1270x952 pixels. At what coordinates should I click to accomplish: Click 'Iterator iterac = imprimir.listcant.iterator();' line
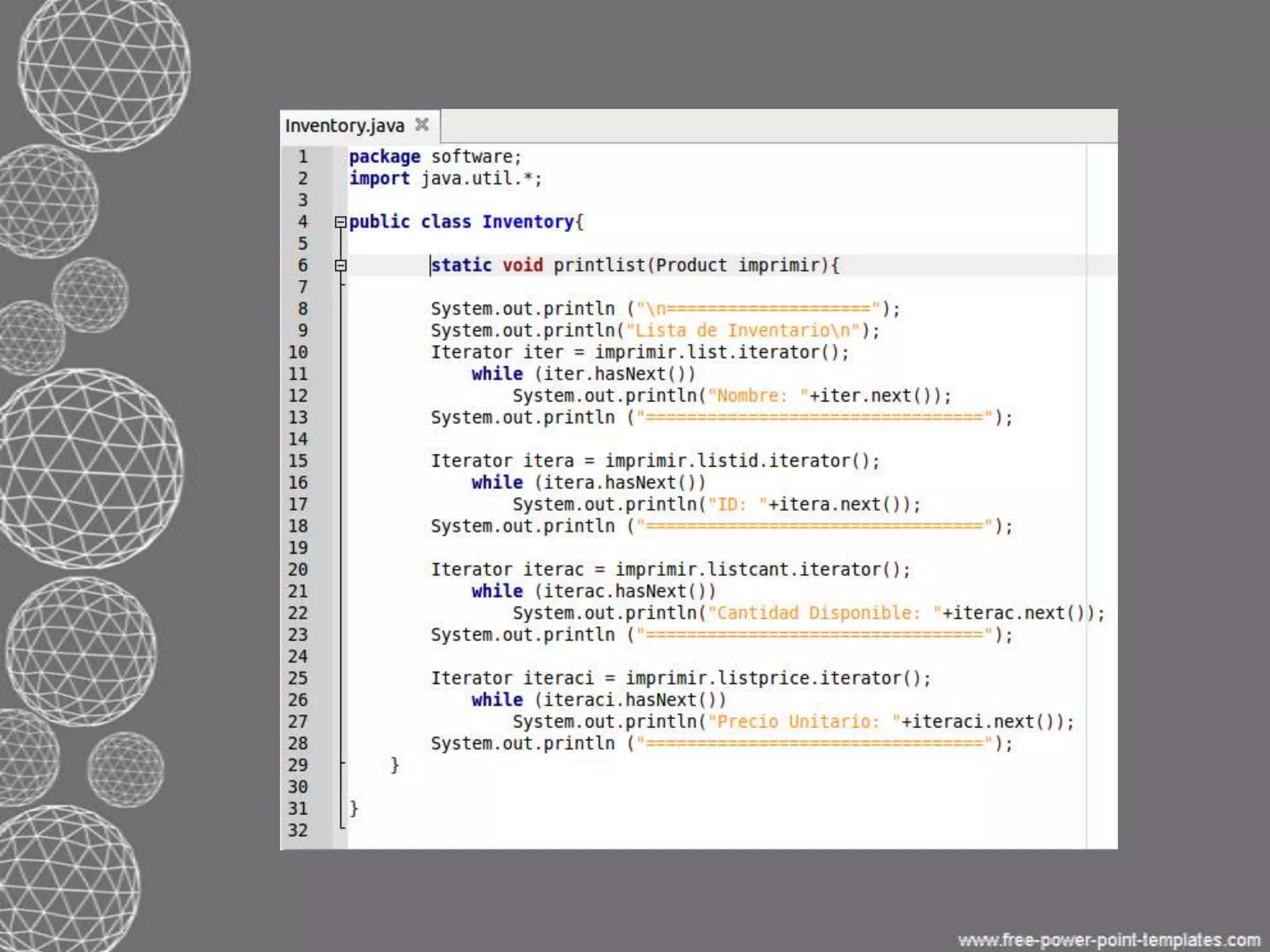[x=671, y=569]
